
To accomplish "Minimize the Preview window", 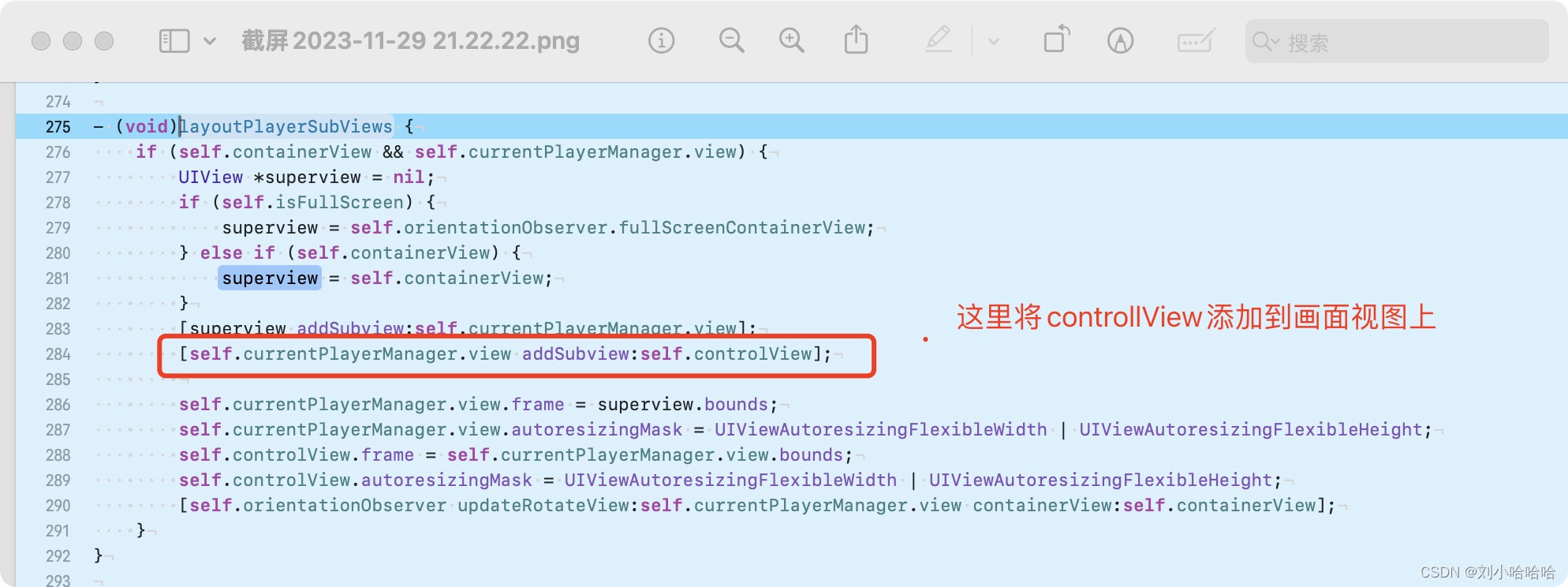I will [73, 41].
